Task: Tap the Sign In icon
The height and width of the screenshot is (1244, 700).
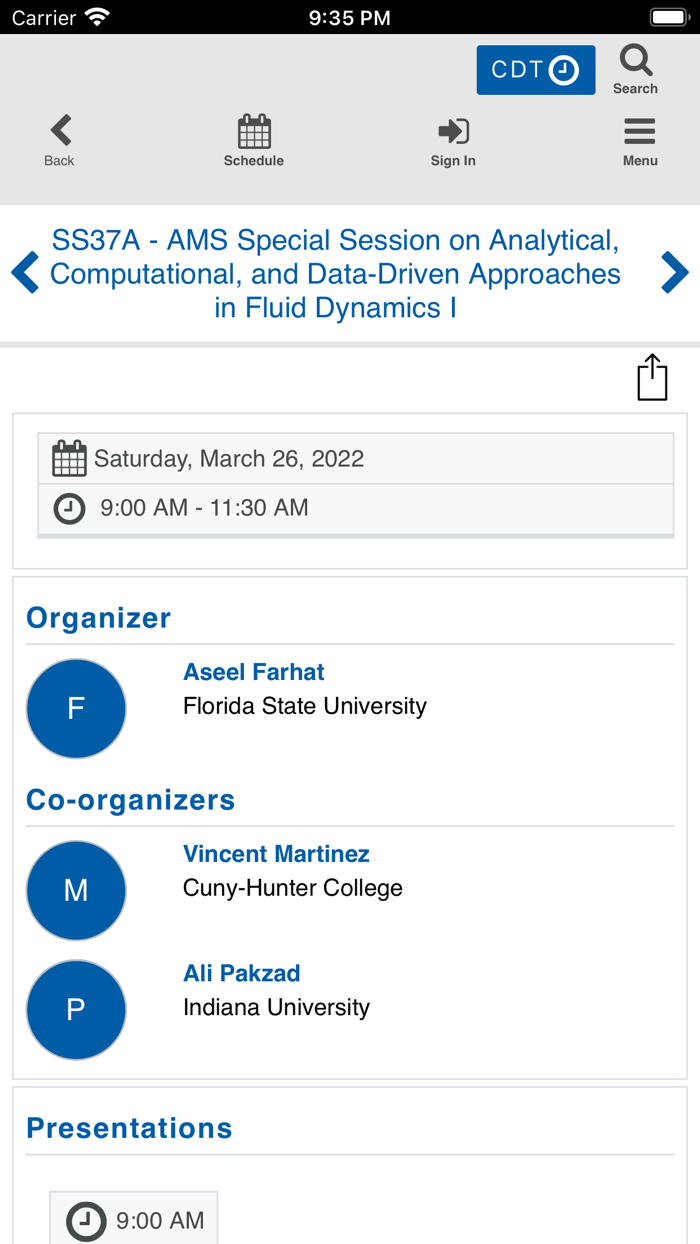Action: (453, 131)
